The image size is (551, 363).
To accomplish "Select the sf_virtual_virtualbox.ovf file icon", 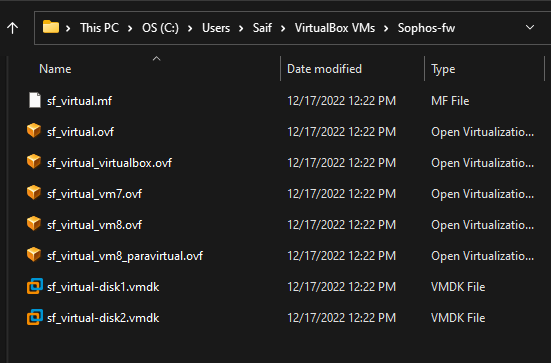I will [34, 162].
